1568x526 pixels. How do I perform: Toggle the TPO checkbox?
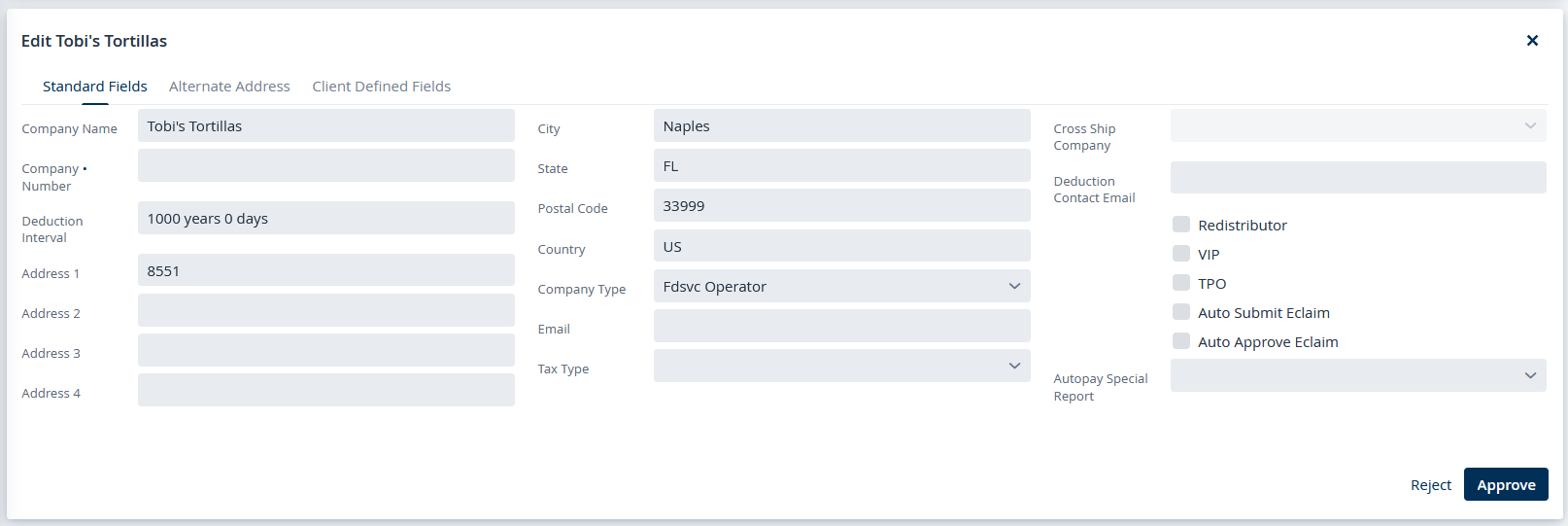(x=1181, y=283)
